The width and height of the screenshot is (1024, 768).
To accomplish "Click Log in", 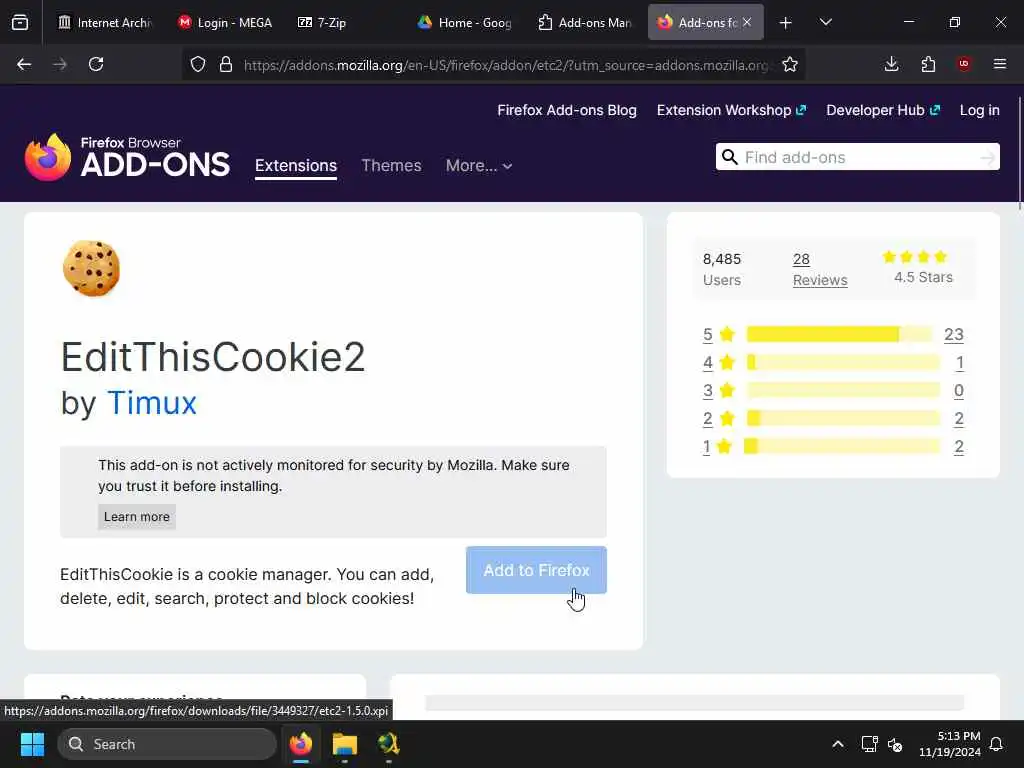I will [x=980, y=110].
